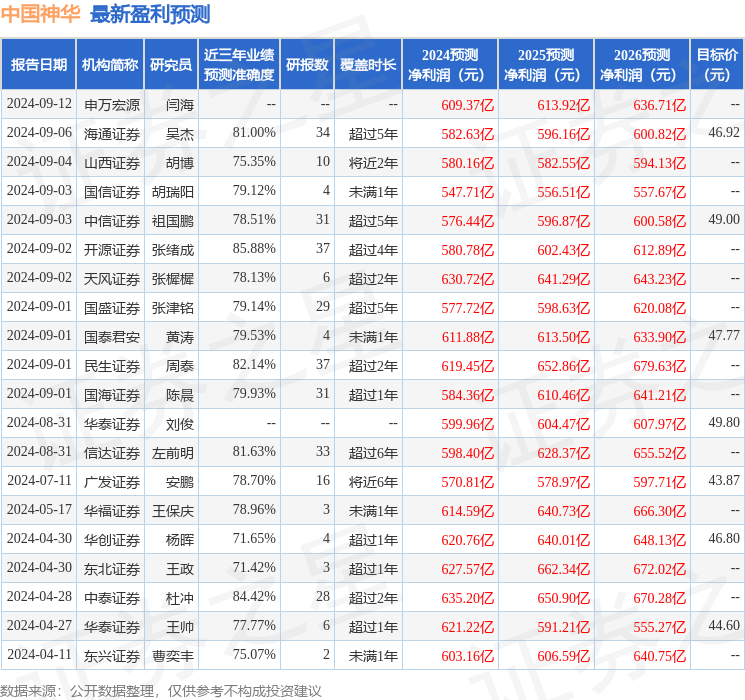Click target price 46.92
The image size is (745, 700).
[x=724, y=133]
